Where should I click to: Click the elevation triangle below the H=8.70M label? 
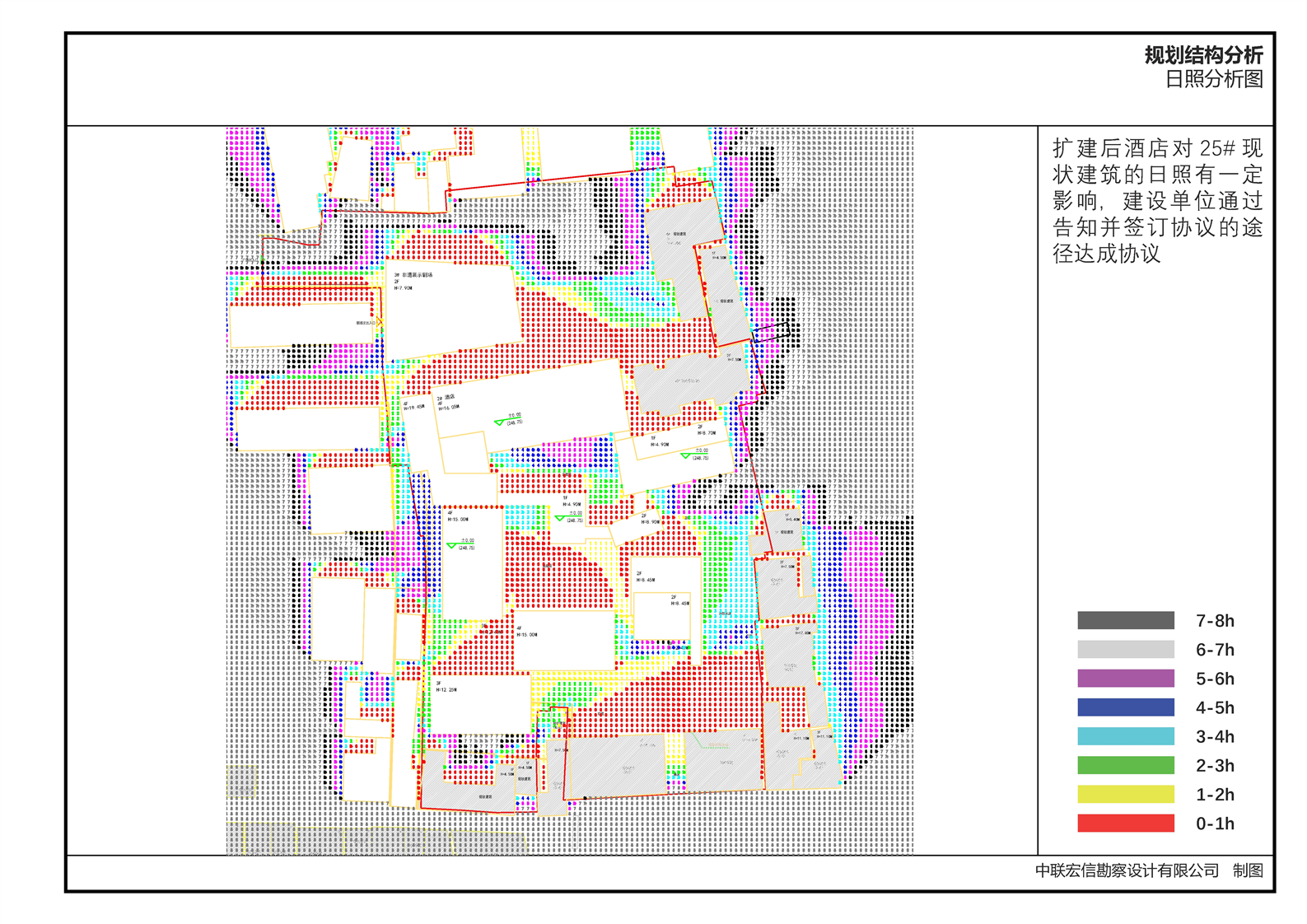tap(685, 456)
